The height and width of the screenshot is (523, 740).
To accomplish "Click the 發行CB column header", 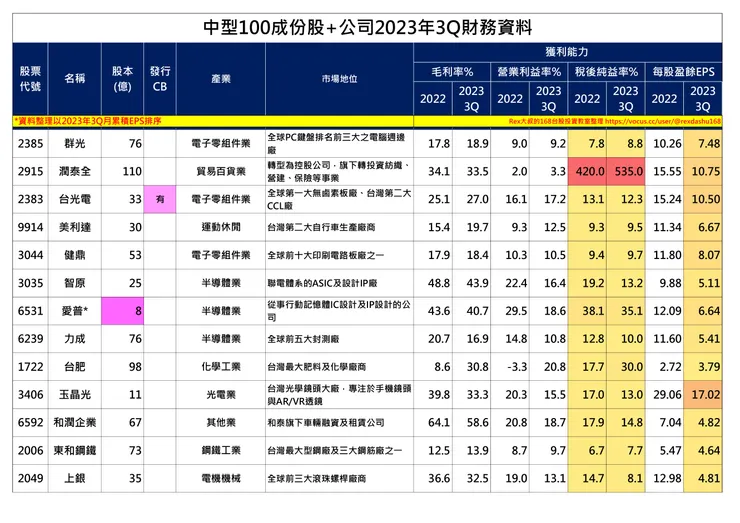I will click(x=160, y=79).
